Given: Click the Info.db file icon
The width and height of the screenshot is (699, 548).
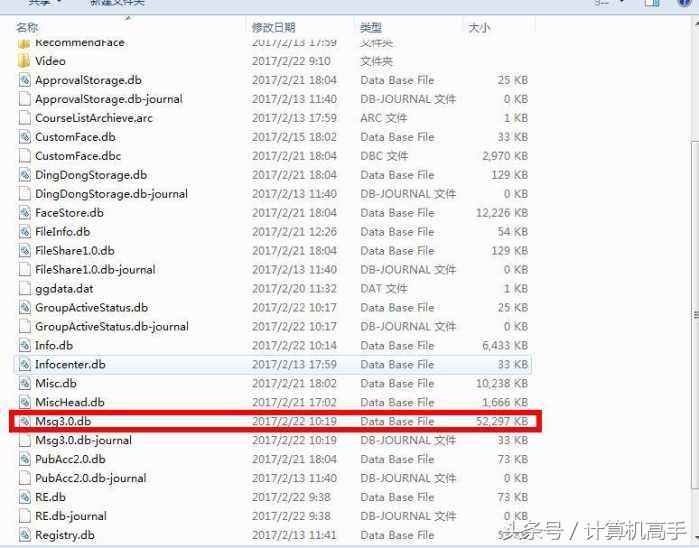Looking at the screenshot, I should pyautogui.click(x=25, y=346).
